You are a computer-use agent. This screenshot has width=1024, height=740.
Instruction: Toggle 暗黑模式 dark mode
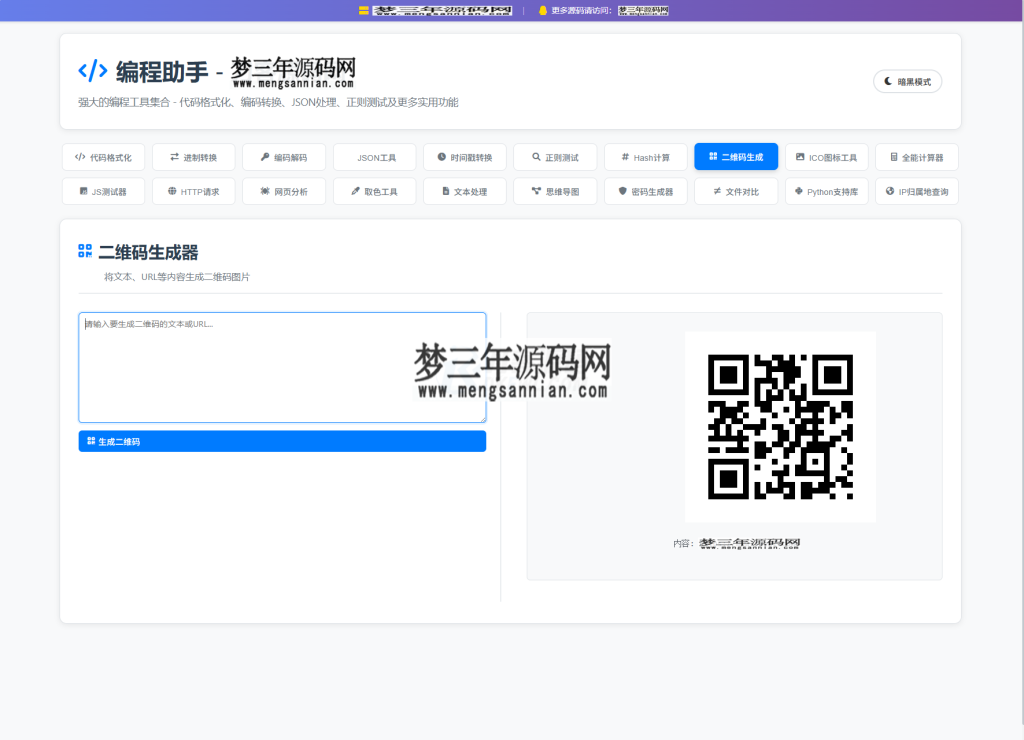(x=907, y=81)
